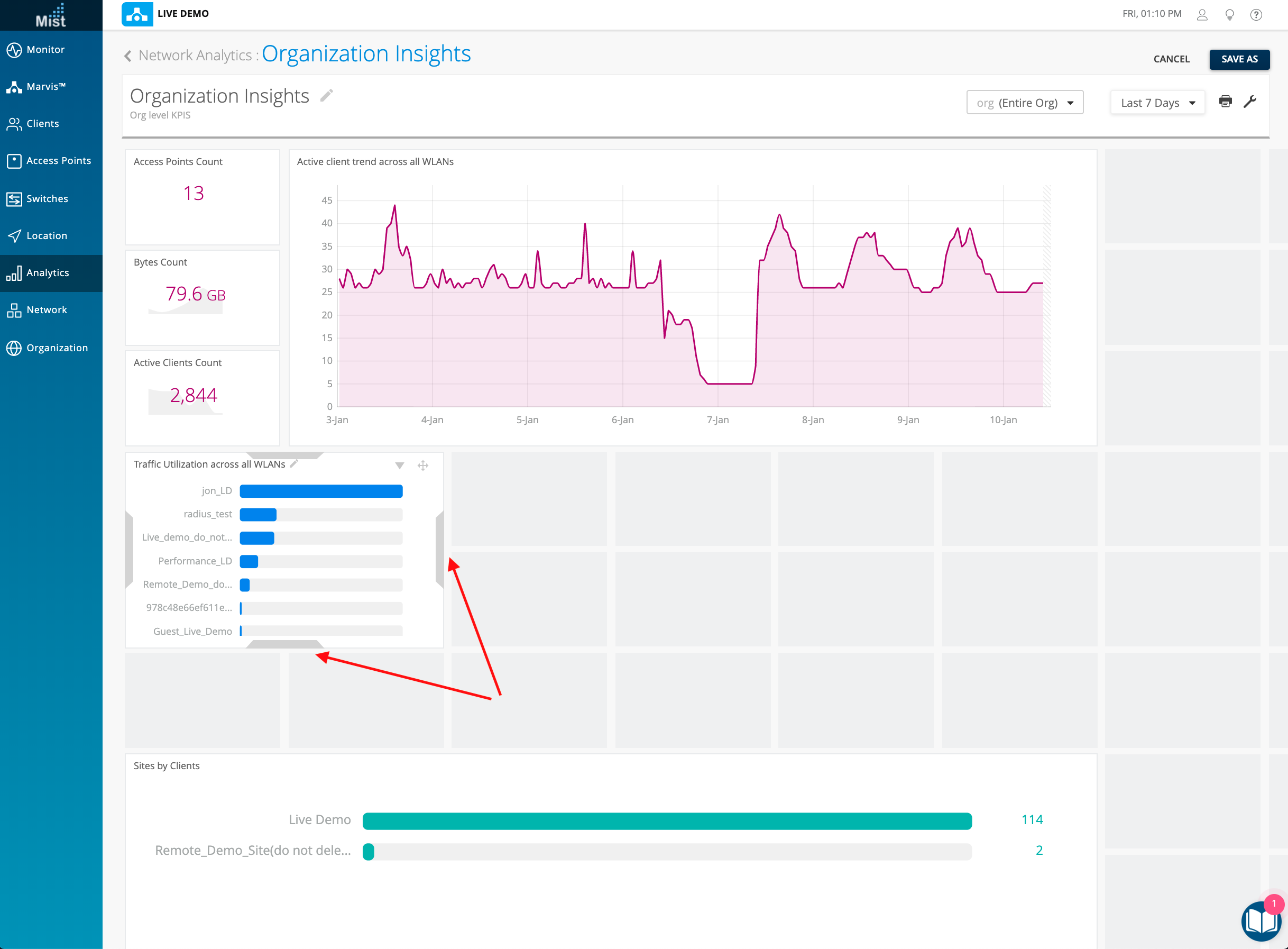The width and height of the screenshot is (1288, 949).
Task: Click the print dashboard icon
Action: 1225,102
